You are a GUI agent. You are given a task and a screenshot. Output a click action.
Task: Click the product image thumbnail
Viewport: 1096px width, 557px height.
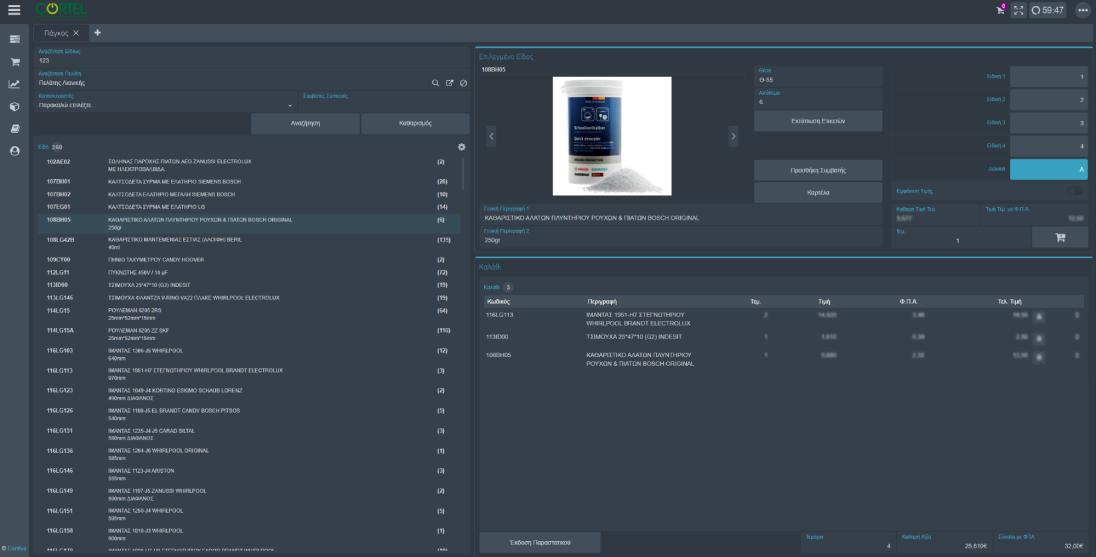click(x=611, y=136)
